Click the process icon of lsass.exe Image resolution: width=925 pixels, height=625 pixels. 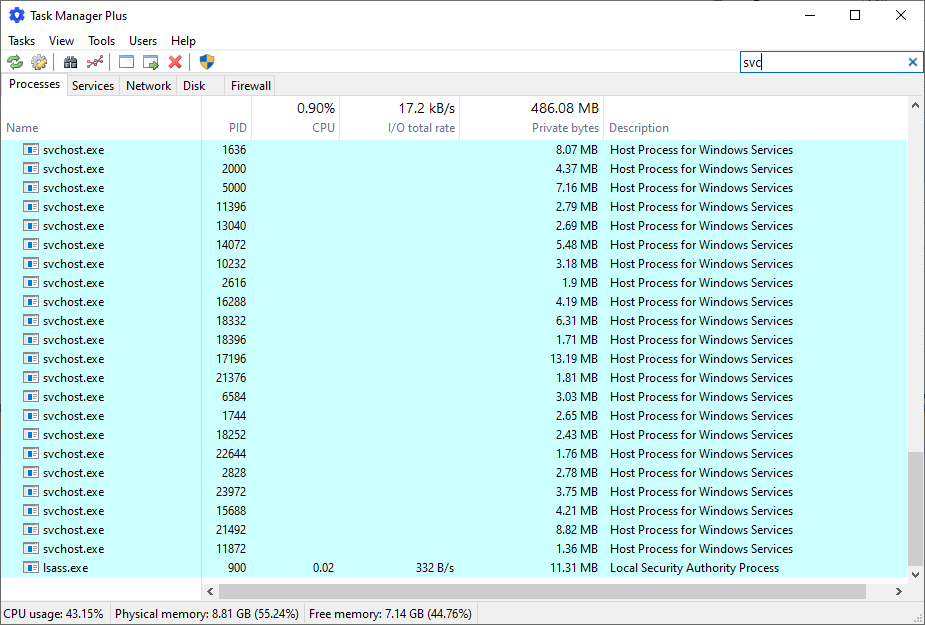31,567
